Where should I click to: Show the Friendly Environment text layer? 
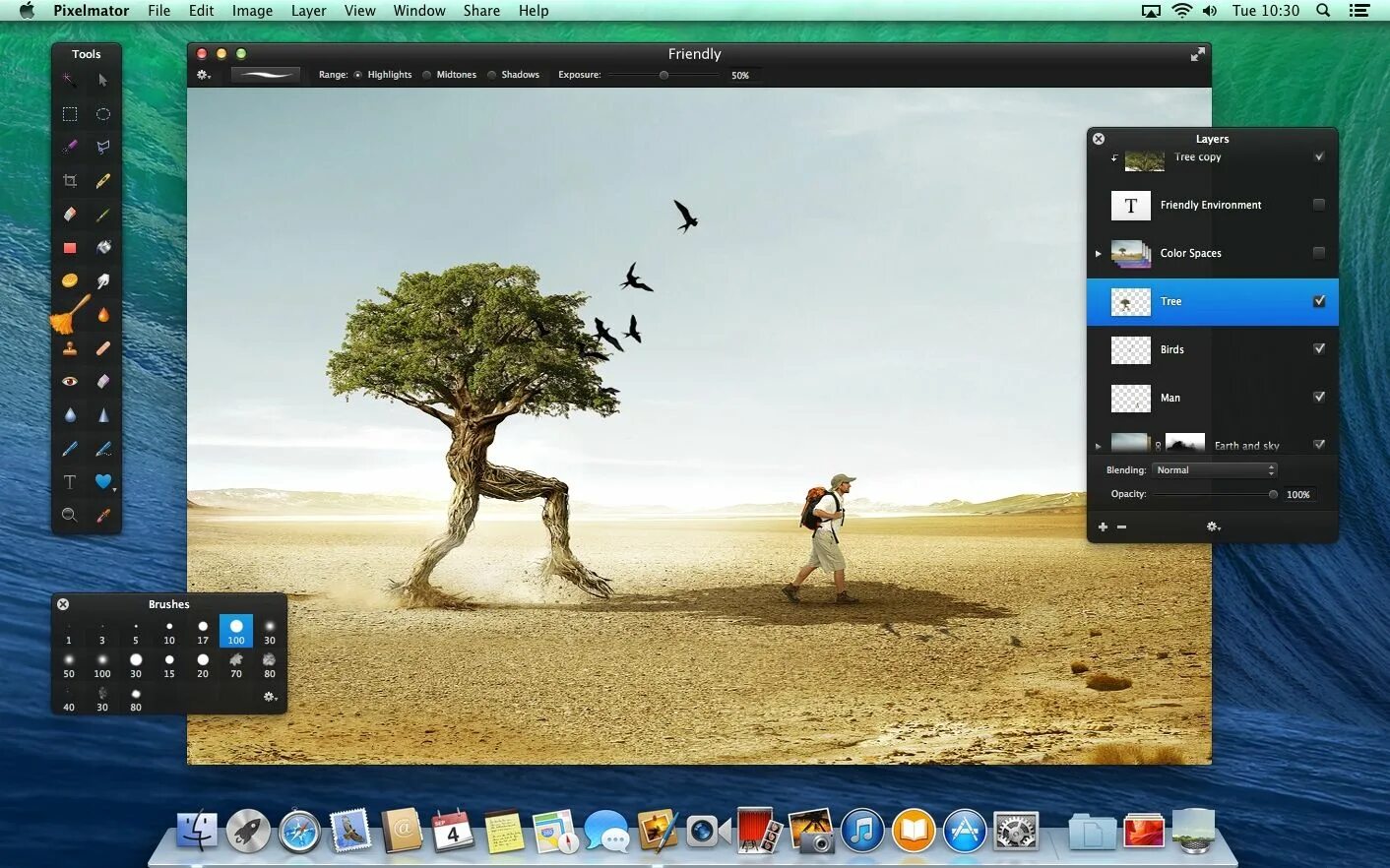(1319, 205)
